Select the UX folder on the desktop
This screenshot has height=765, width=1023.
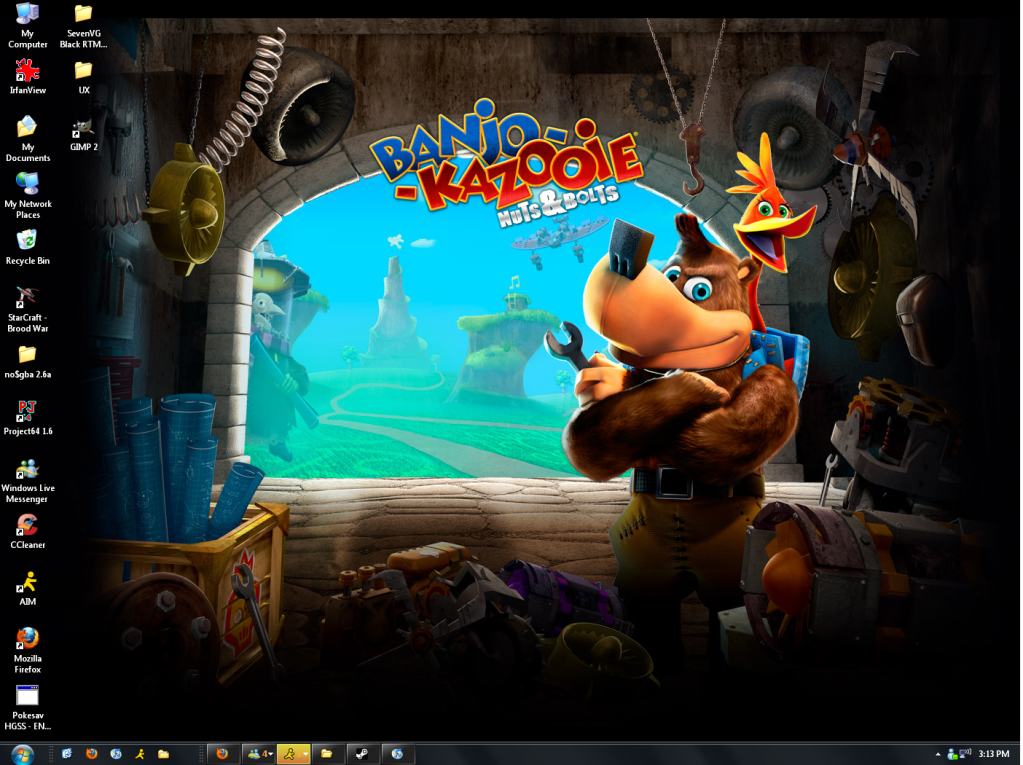[x=83, y=71]
